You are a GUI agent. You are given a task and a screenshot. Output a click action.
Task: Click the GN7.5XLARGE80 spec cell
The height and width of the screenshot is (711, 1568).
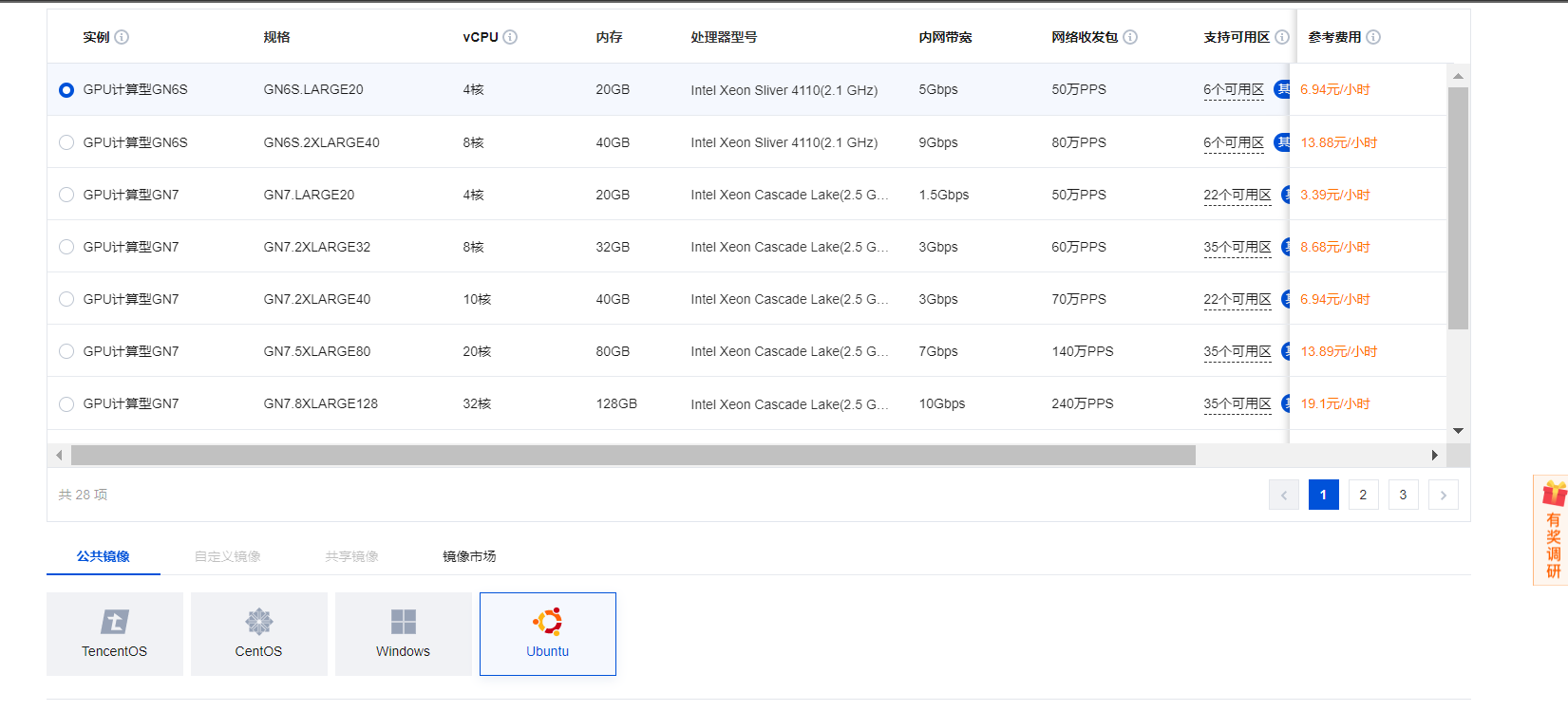point(317,351)
